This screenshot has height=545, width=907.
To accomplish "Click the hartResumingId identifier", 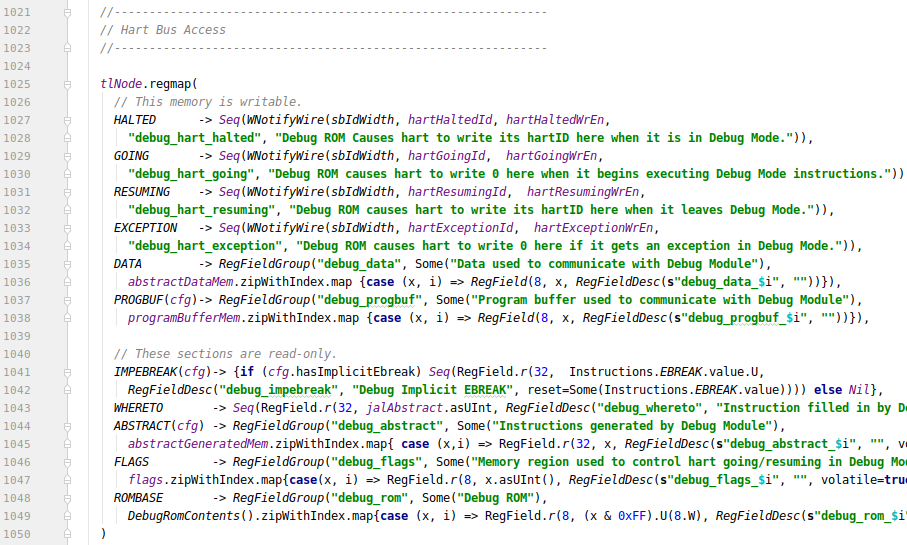I will tap(457, 192).
